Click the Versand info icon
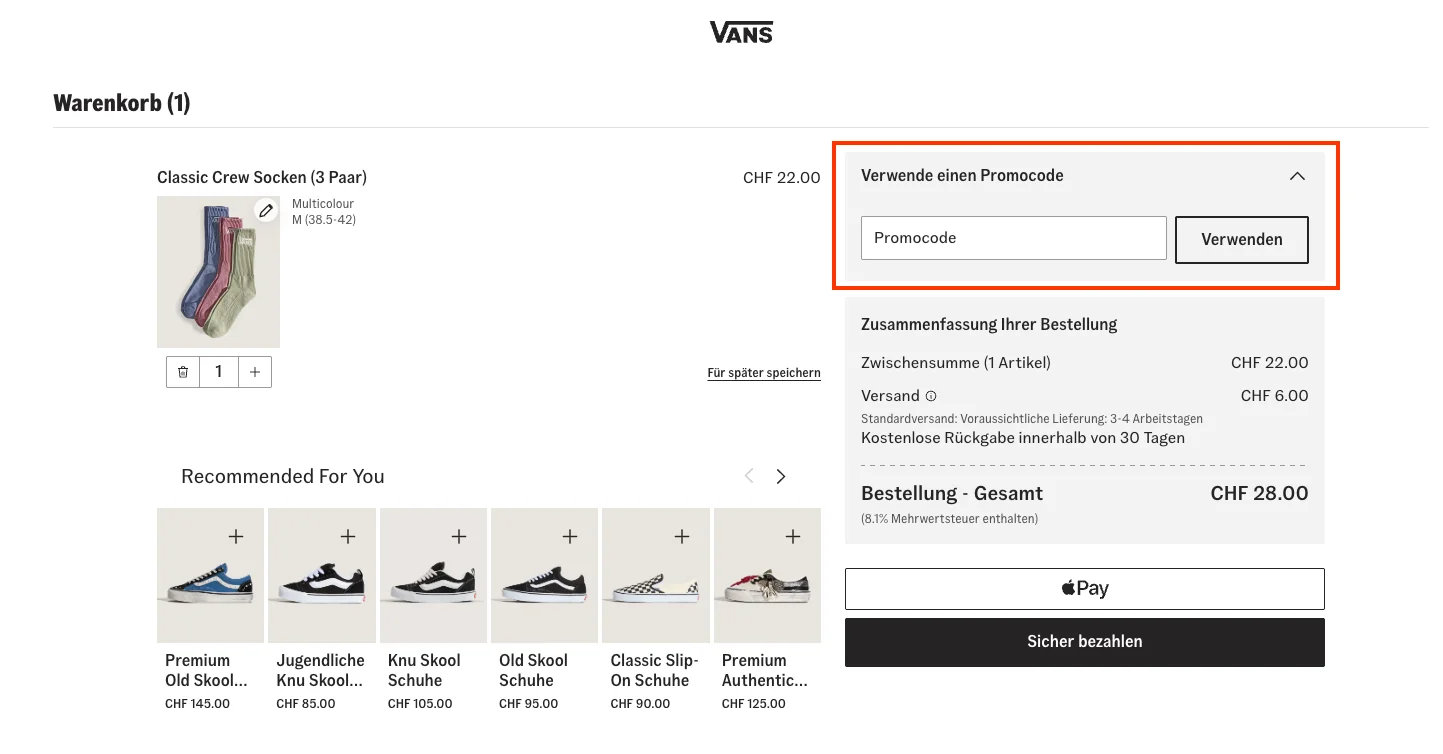The width and height of the screenshot is (1443, 754). (x=930, y=396)
